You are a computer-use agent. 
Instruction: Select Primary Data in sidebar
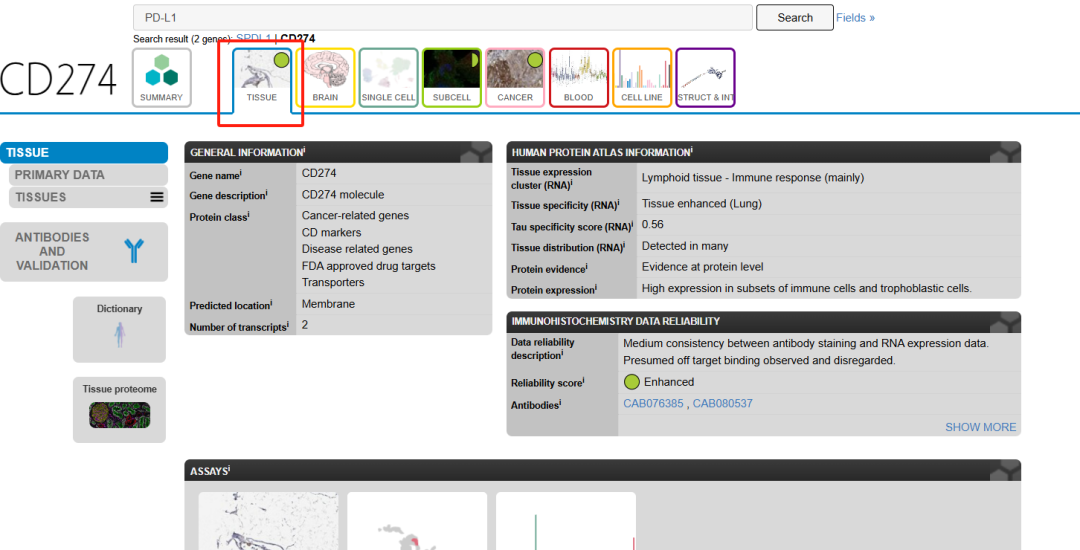pyautogui.click(x=59, y=175)
